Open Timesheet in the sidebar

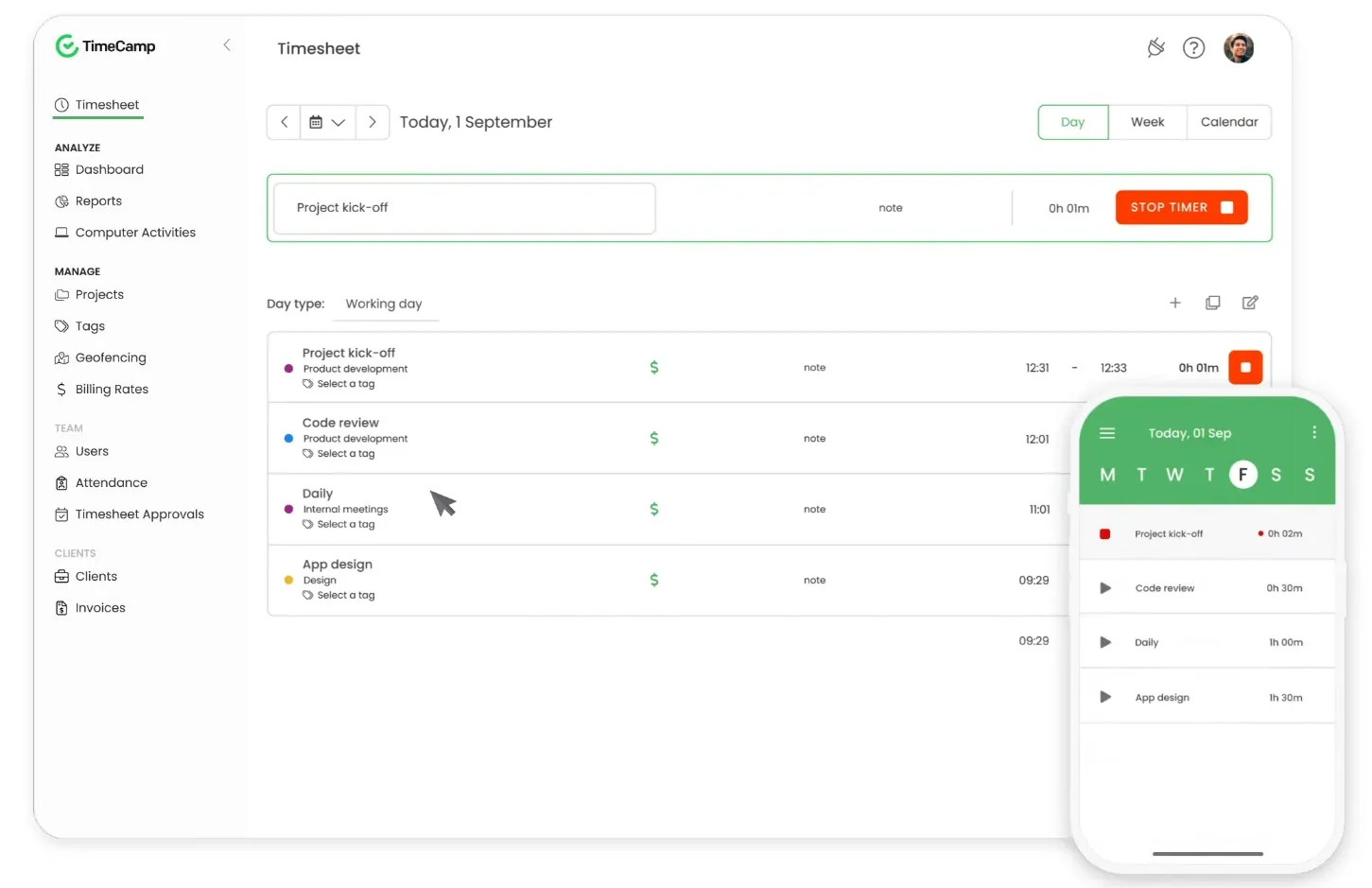97,105
